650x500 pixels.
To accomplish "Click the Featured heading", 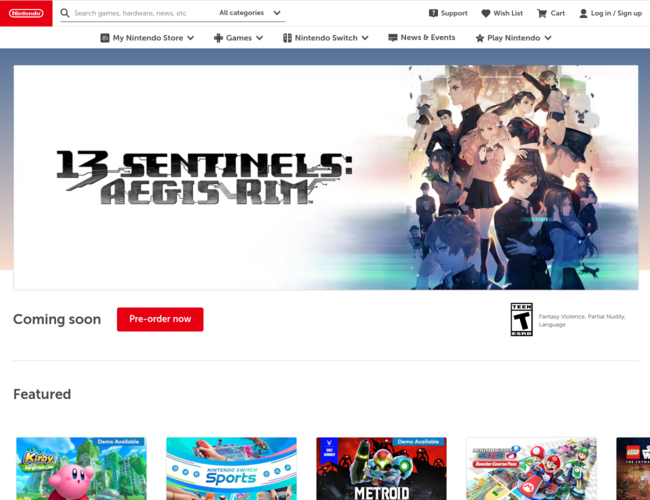I will (42, 394).
